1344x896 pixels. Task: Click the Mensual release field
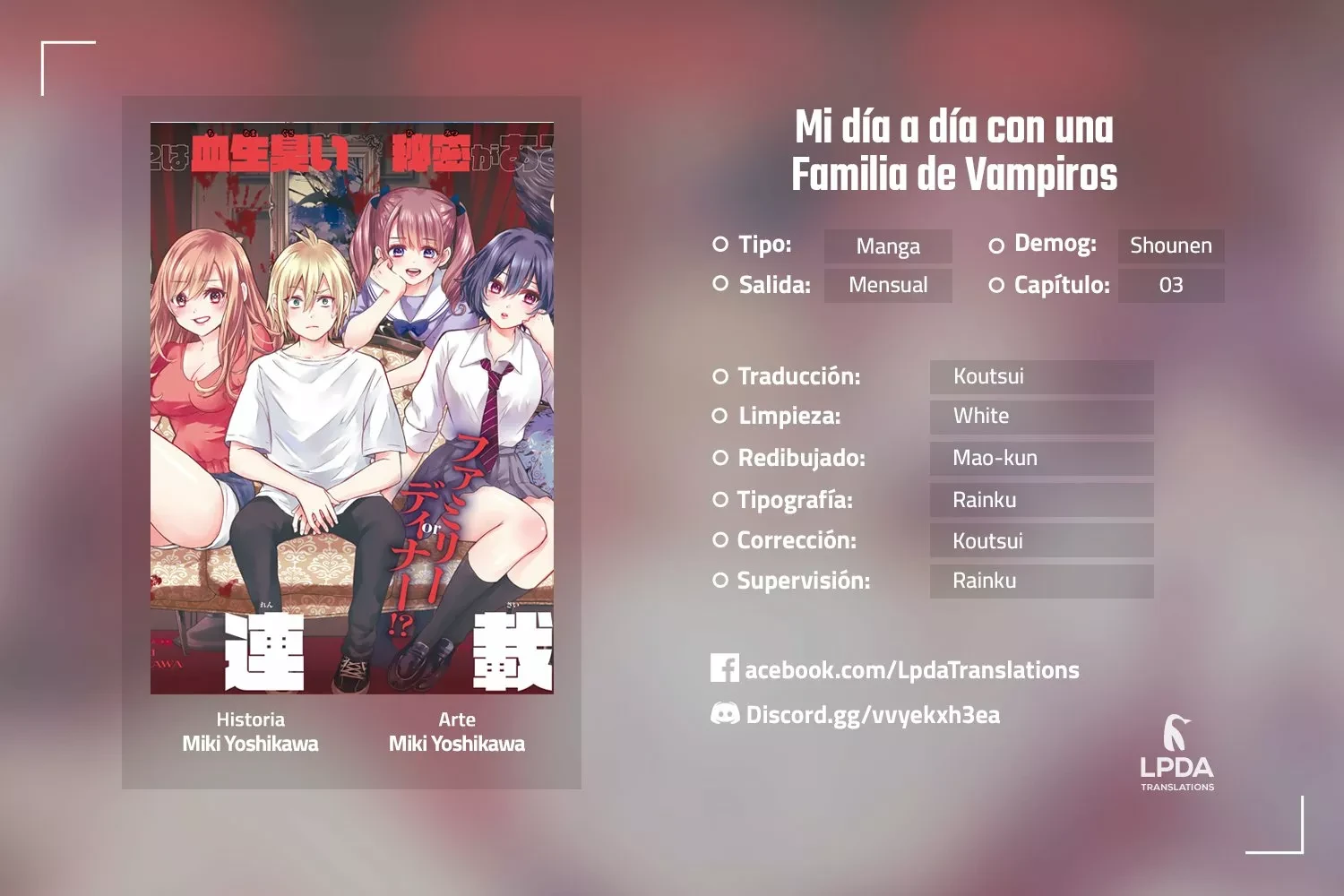point(888,285)
